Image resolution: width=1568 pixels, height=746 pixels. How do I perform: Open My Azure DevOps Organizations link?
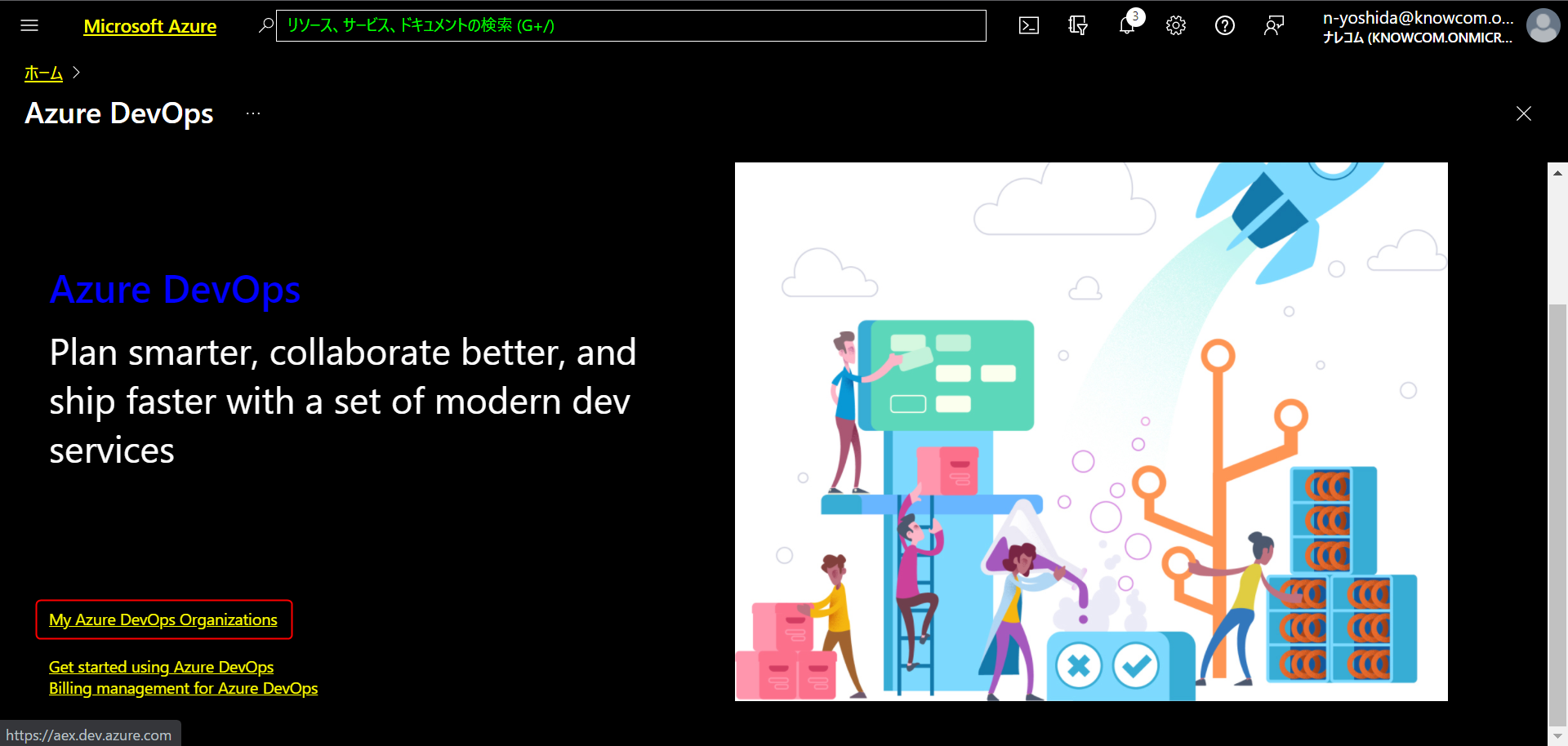coord(163,620)
